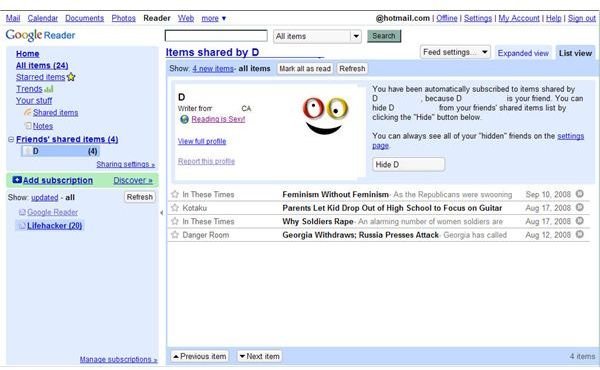Switch to List view tab
This screenshot has width=600, height=370.
(575, 53)
